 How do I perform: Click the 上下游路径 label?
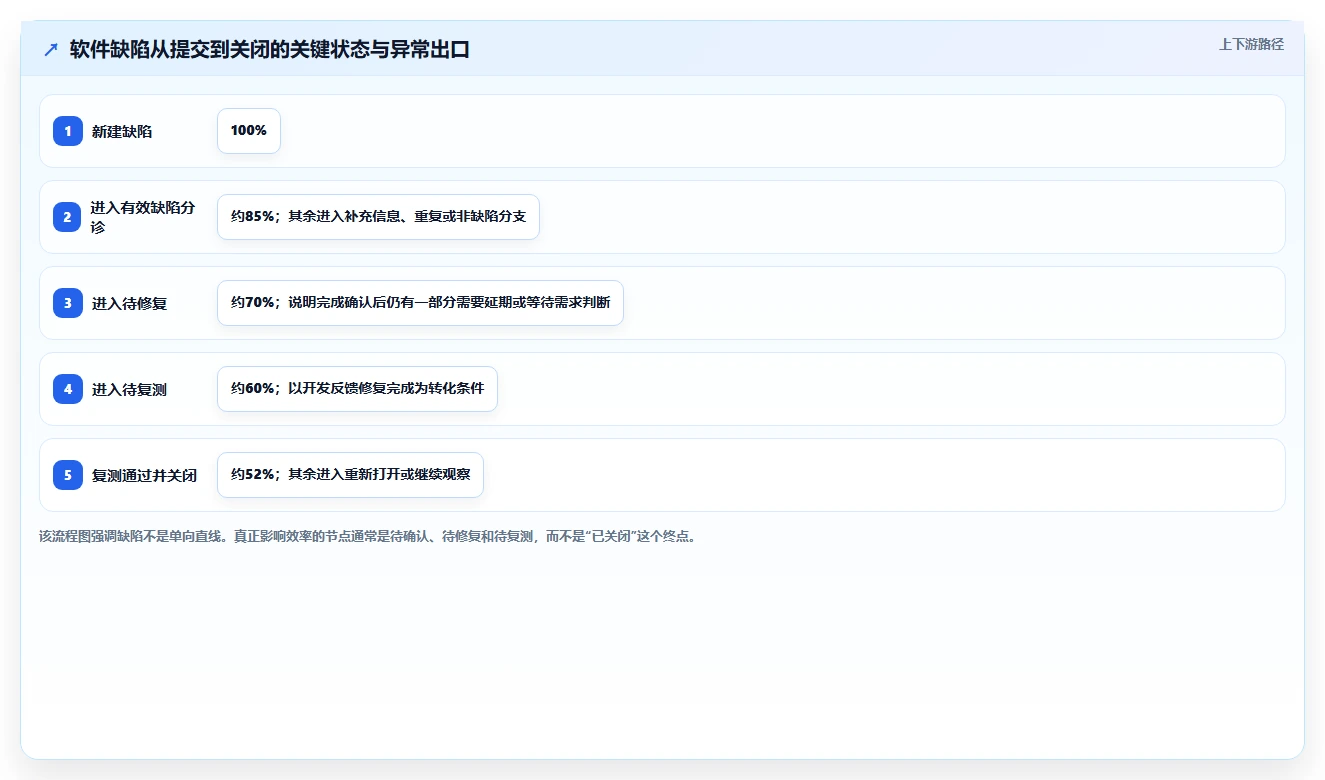click(1251, 45)
